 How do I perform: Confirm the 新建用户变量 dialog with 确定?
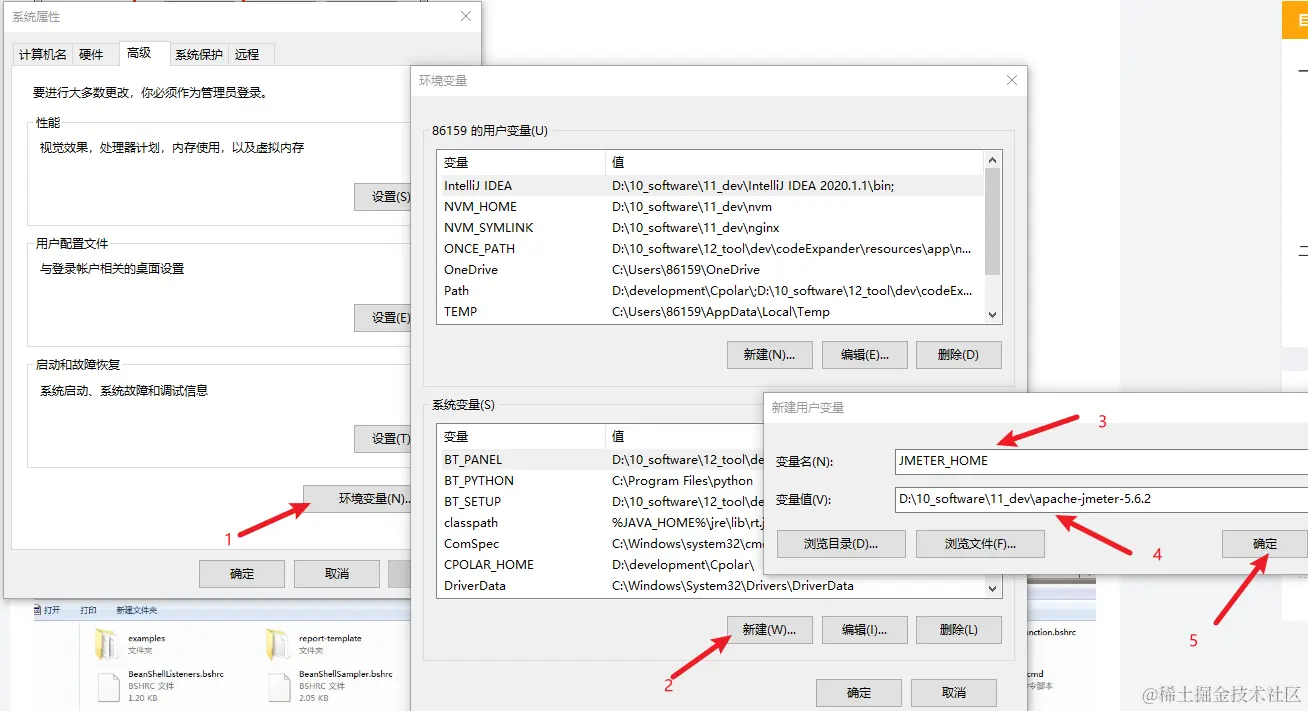coord(1265,544)
